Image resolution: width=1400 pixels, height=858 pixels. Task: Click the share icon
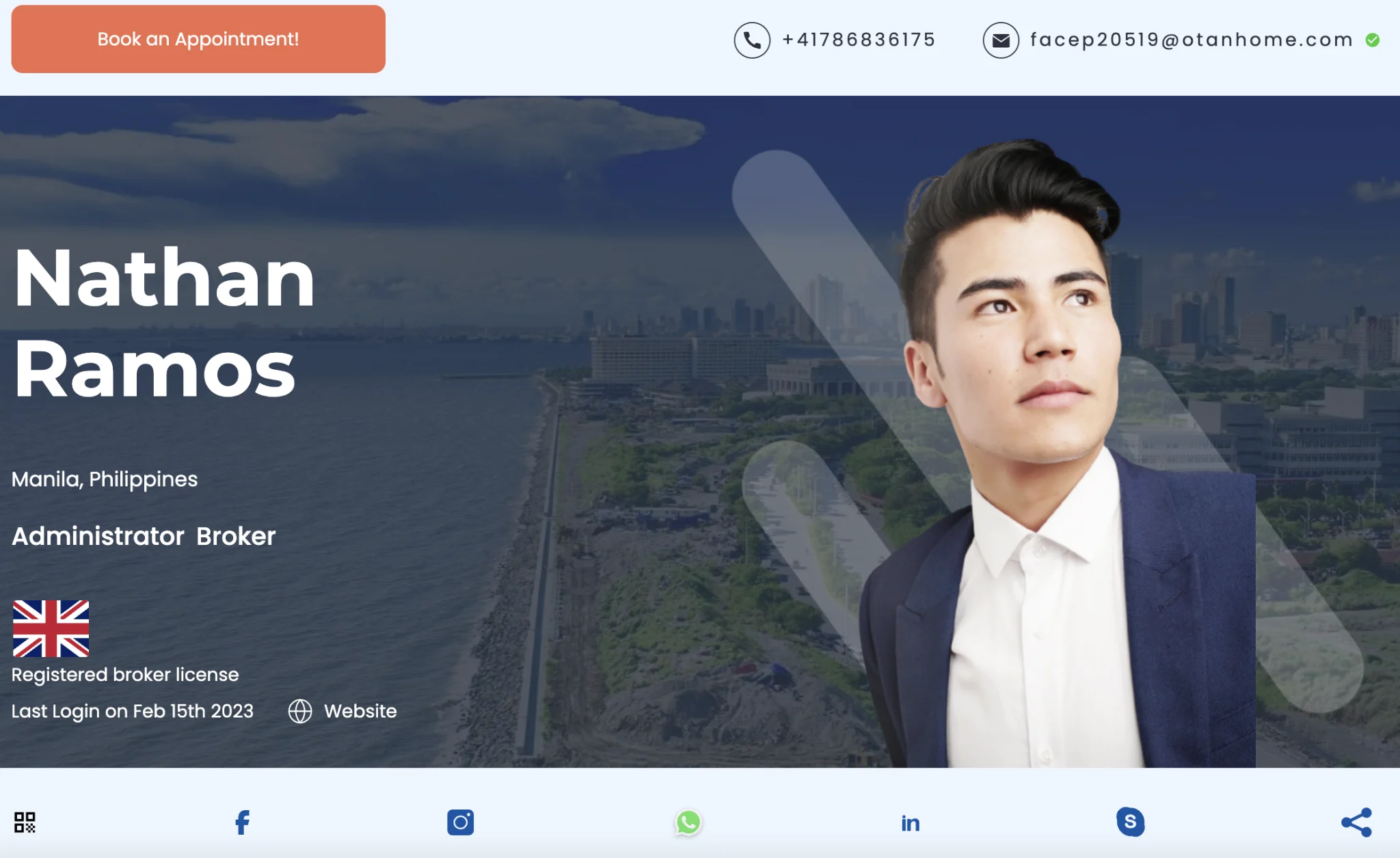1357,822
